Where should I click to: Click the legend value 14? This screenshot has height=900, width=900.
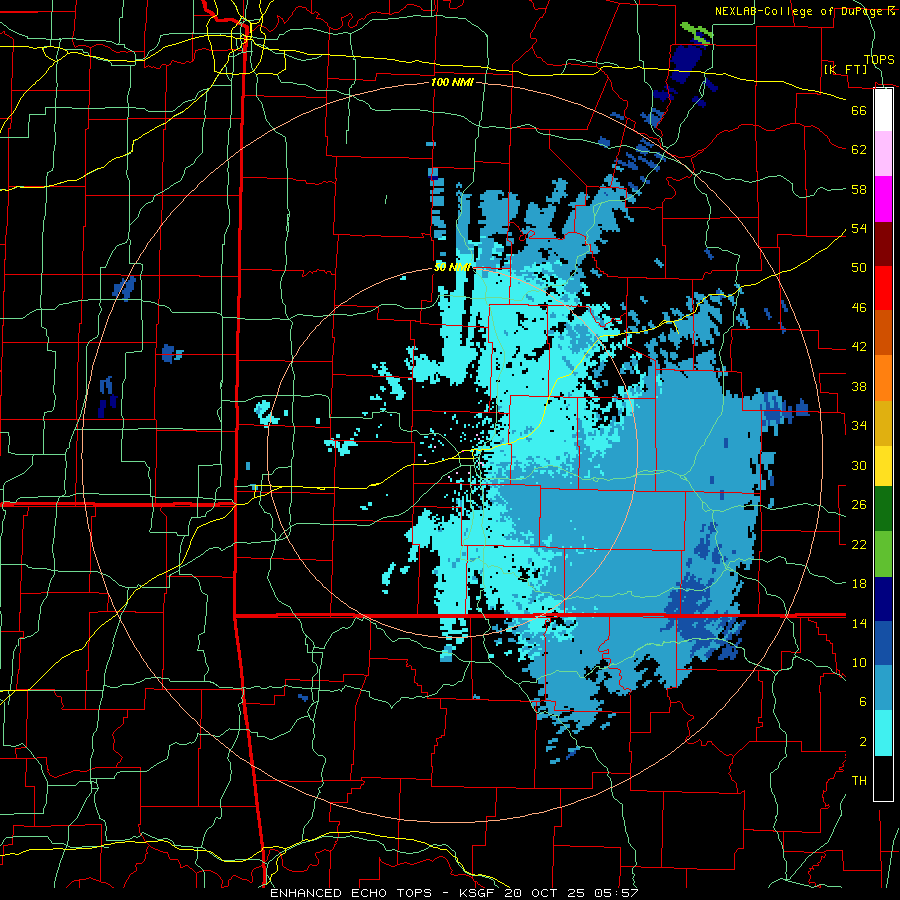859,623
